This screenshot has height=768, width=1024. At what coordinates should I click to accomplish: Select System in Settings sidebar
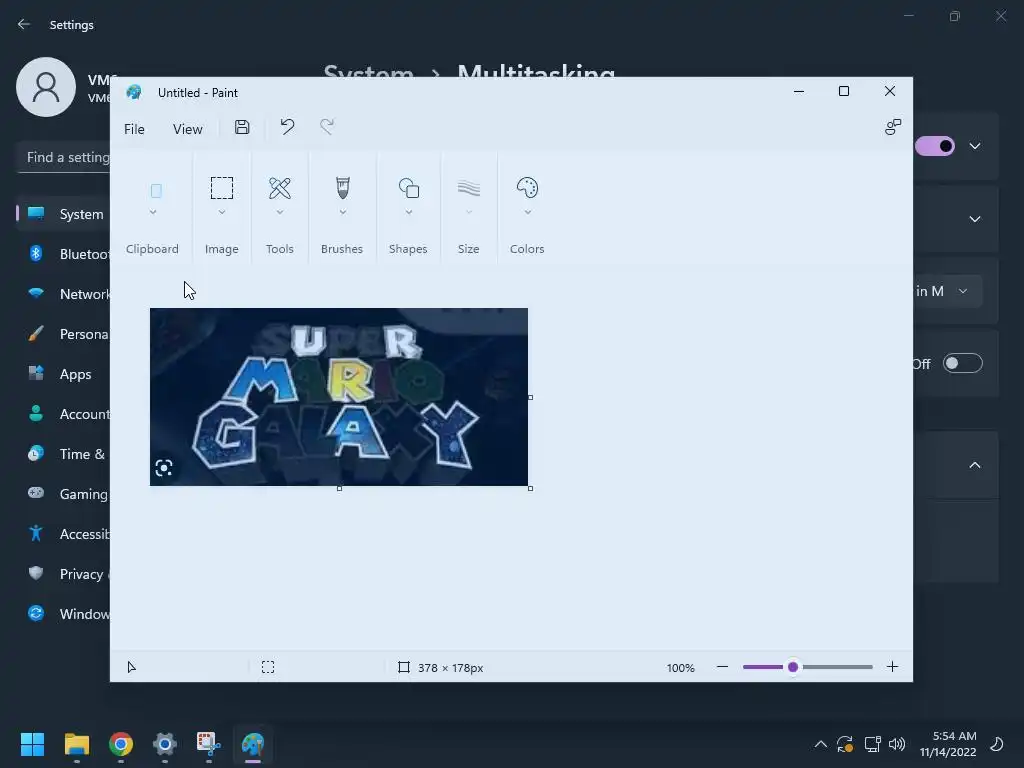click(x=64, y=214)
